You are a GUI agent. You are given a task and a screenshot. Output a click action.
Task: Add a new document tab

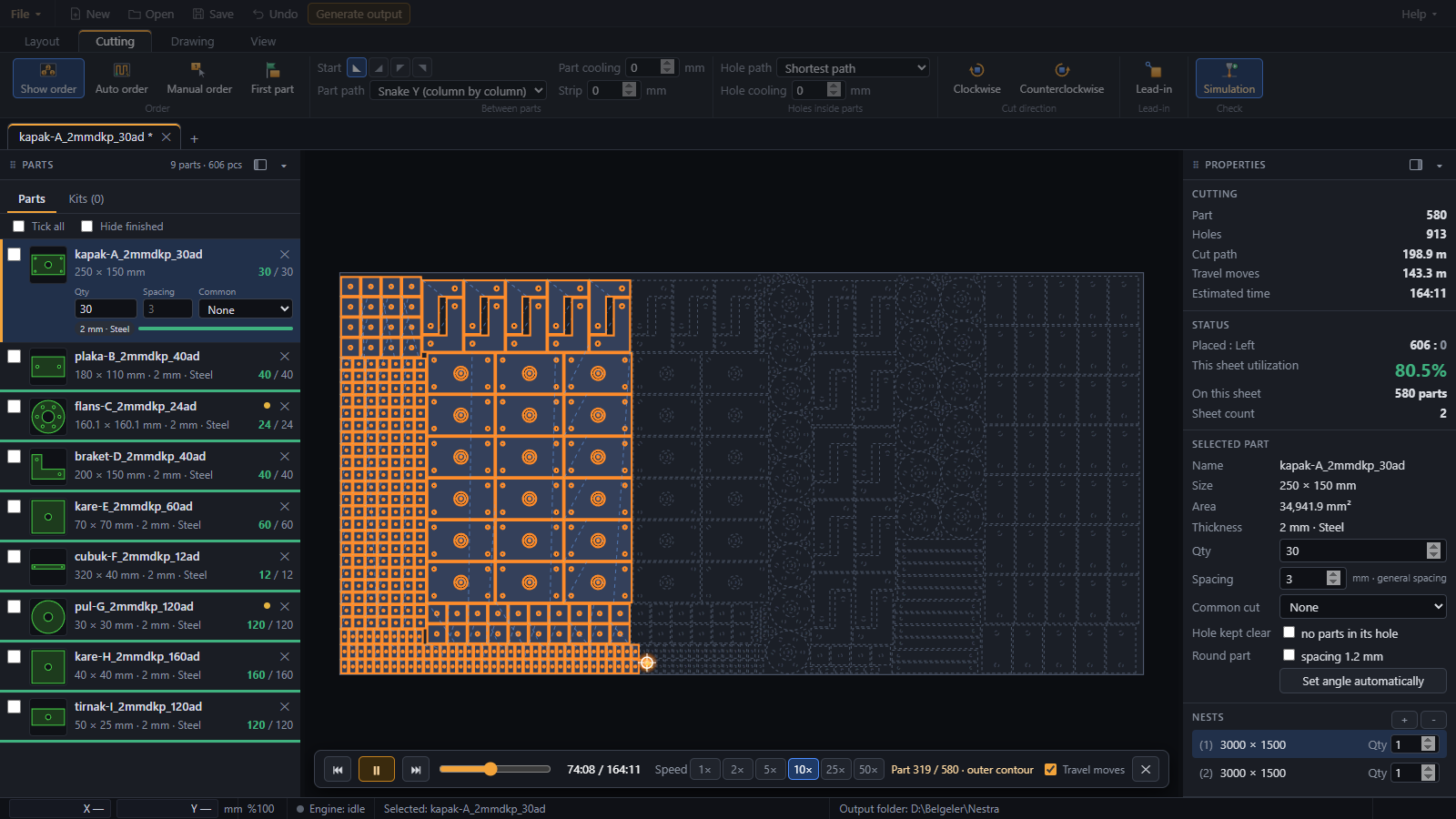(194, 138)
